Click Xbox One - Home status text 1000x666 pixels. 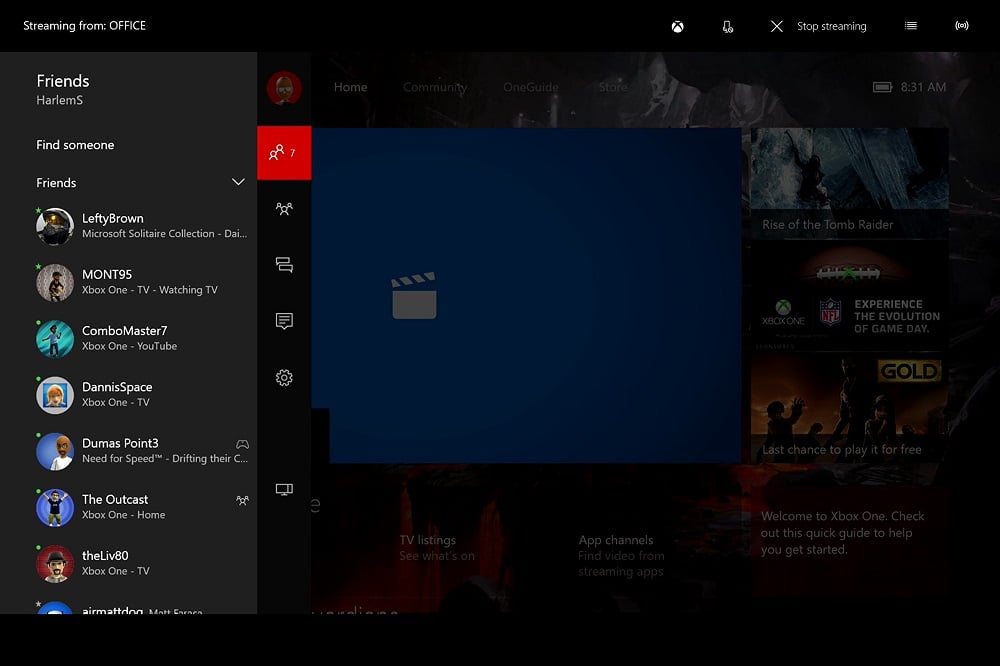point(123,514)
